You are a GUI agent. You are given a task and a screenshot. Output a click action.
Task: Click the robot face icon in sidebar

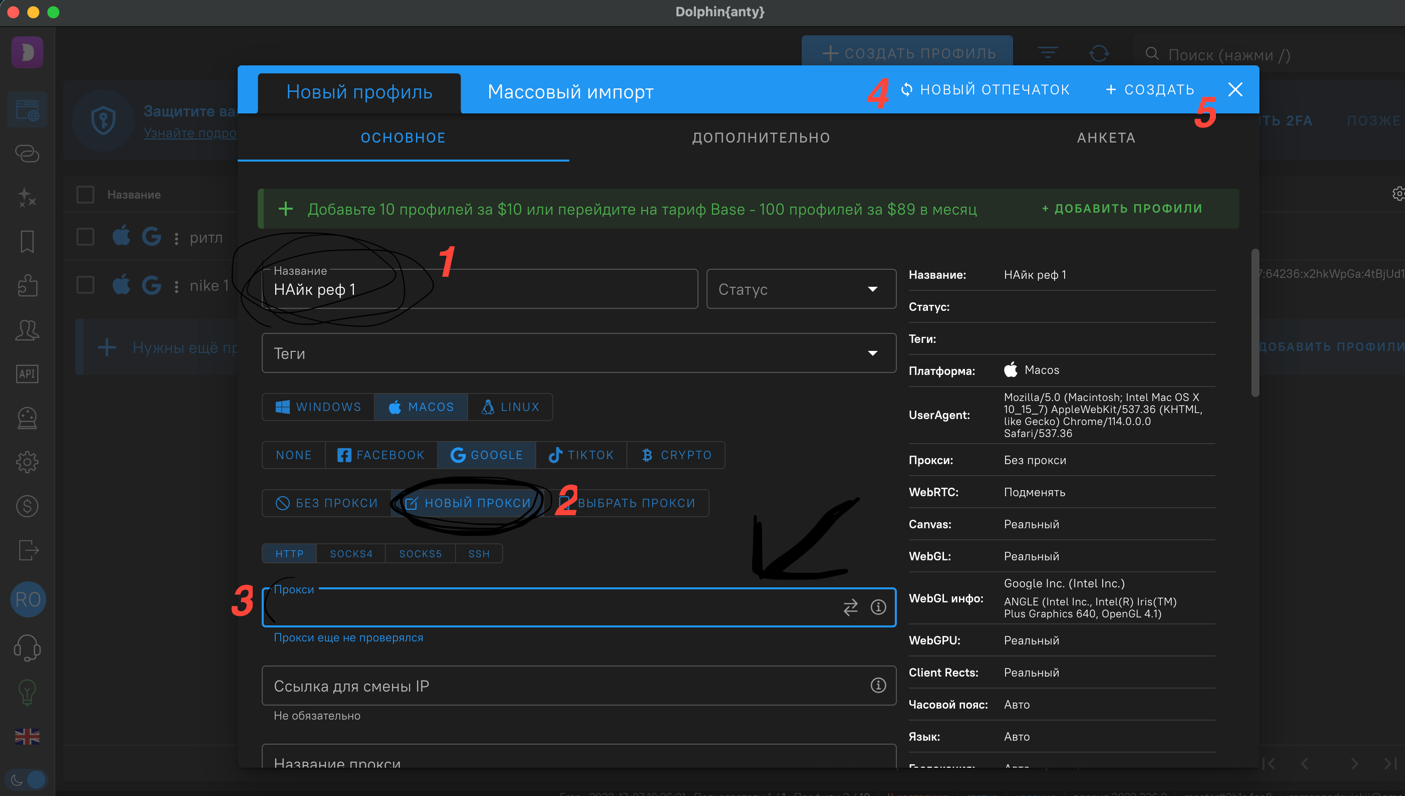(27, 418)
